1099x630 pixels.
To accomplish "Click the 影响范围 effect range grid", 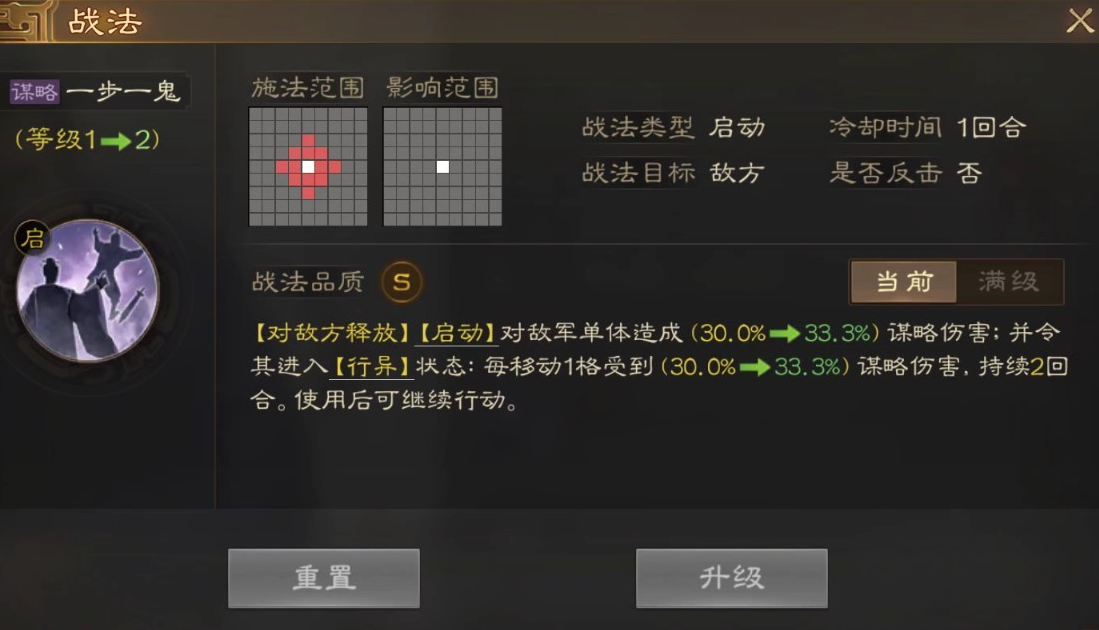I will point(442,167).
